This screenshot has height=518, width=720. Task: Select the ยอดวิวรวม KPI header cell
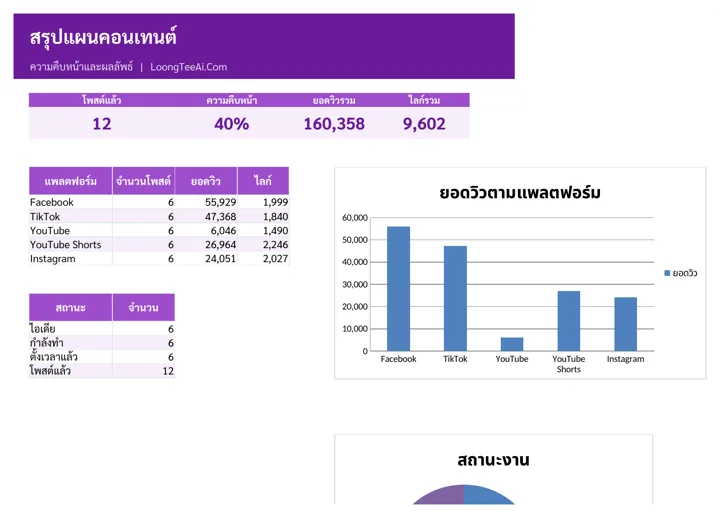click(334, 100)
